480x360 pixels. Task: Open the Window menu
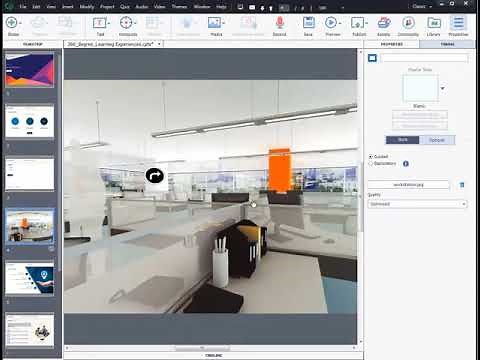(x=202, y=6)
